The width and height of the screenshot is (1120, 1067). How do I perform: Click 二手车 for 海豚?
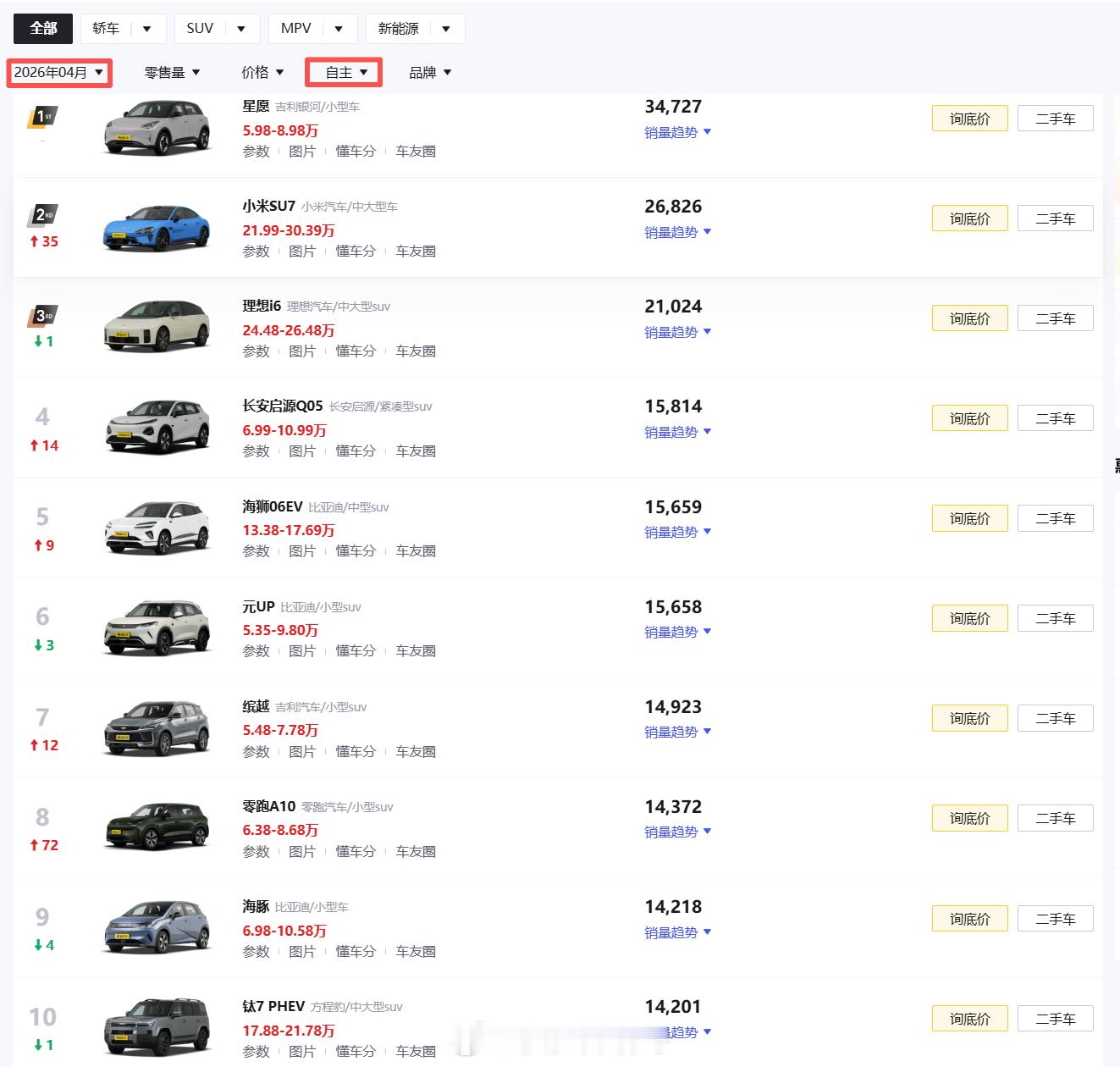pyautogui.click(x=1056, y=919)
